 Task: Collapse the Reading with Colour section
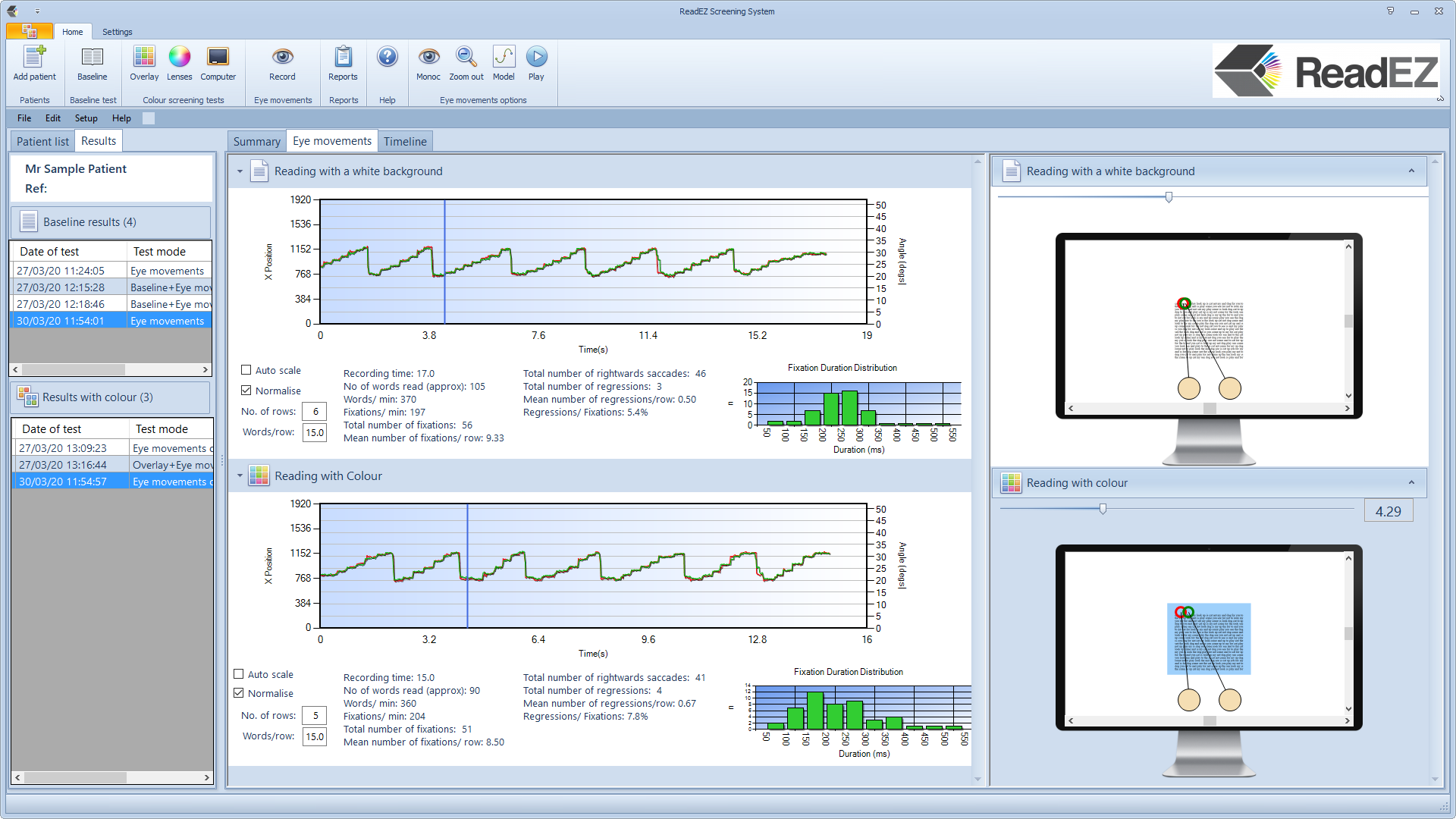[240, 476]
